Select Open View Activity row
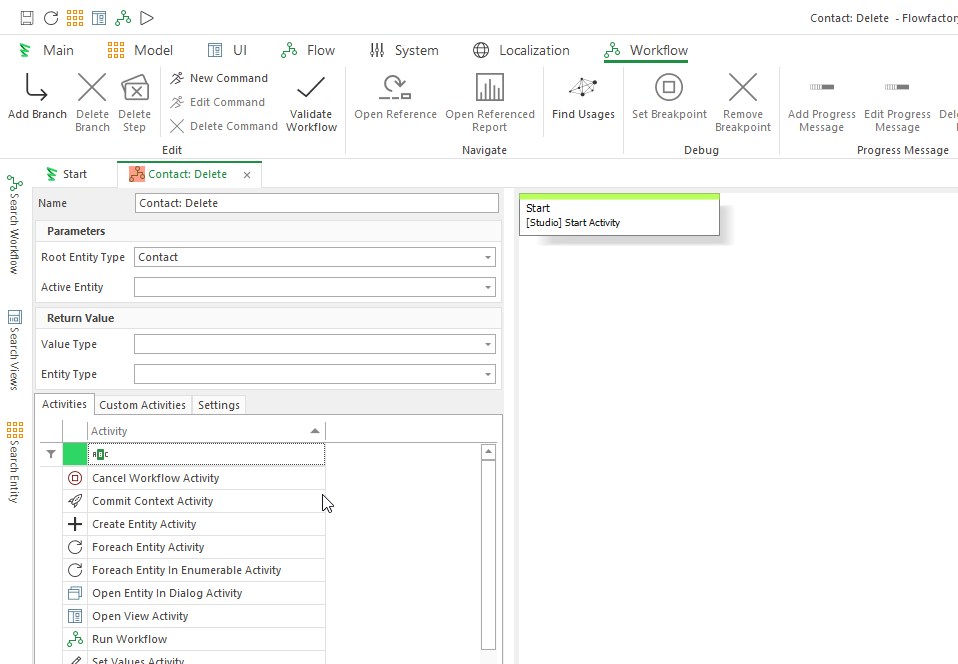958x664 pixels. click(x=194, y=616)
